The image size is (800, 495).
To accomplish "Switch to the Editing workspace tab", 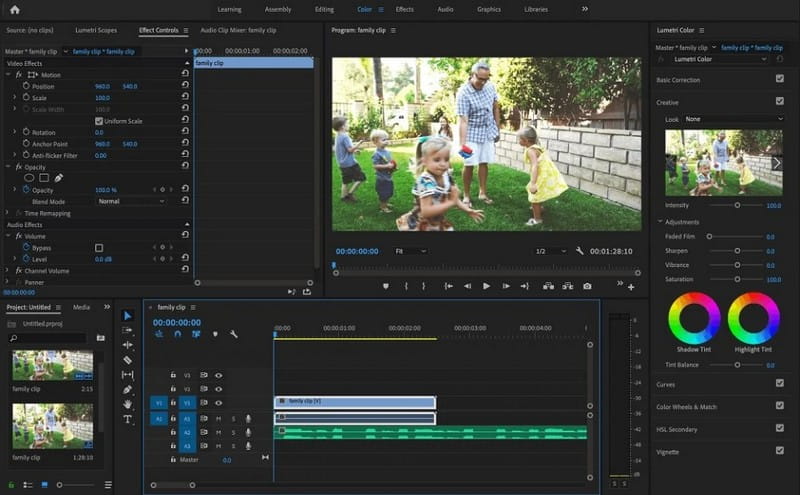I will [x=324, y=9].
